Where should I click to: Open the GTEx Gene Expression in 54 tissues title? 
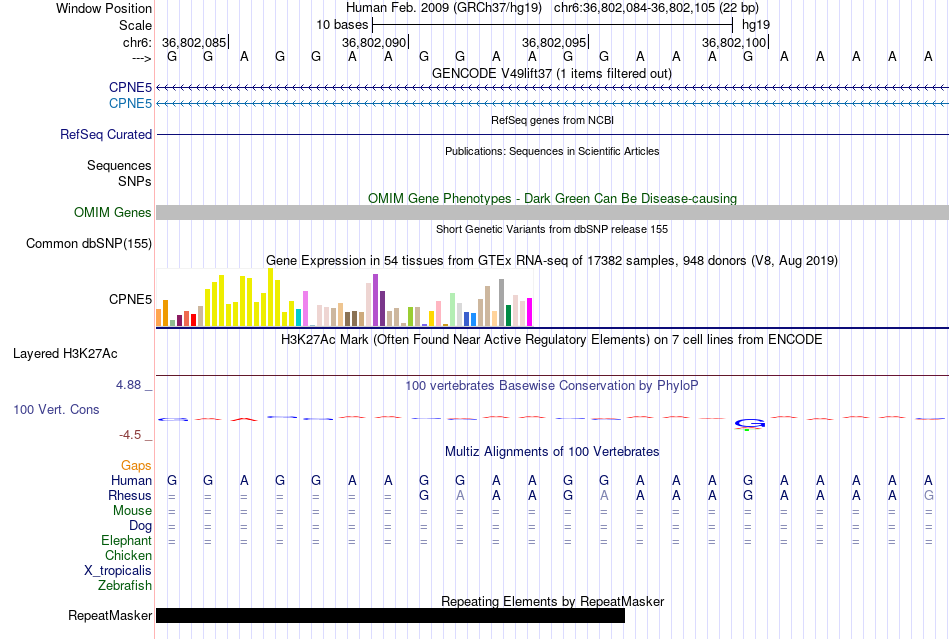552,260
